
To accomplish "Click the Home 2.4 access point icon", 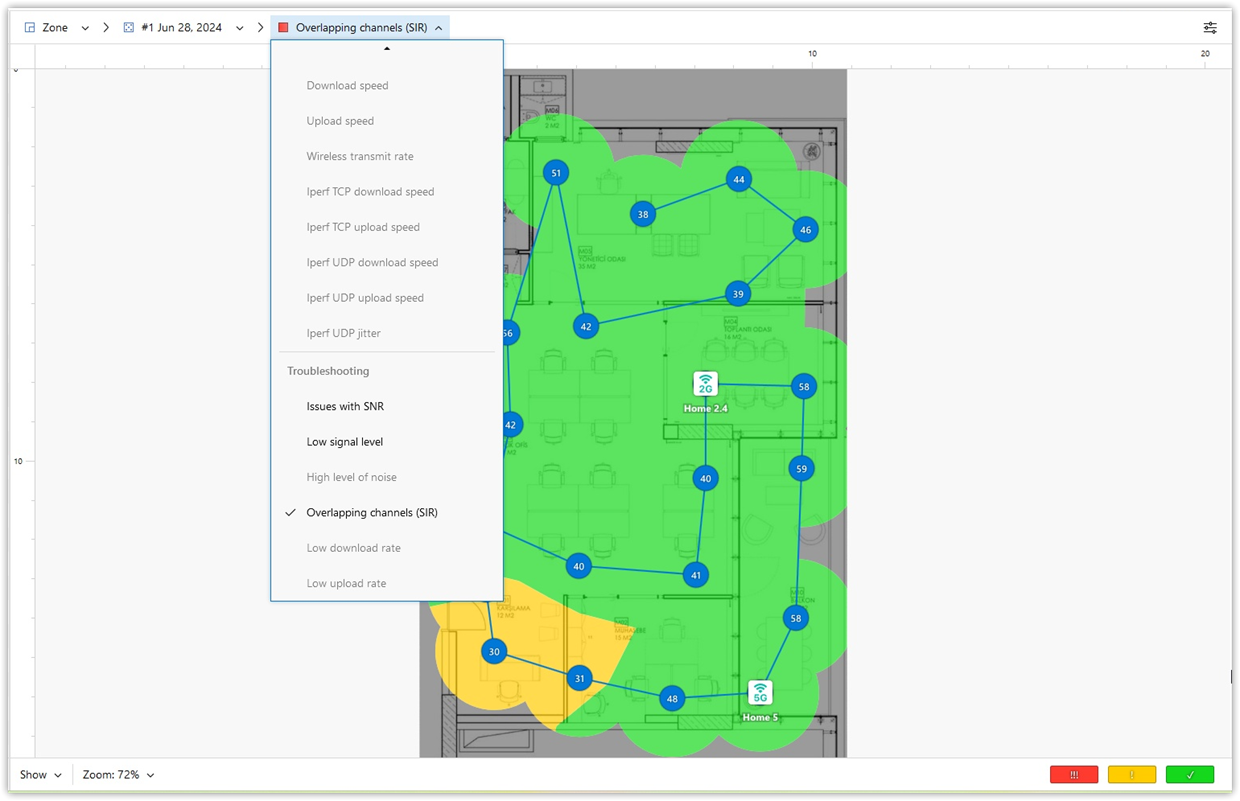I will (x=706, y=383).
